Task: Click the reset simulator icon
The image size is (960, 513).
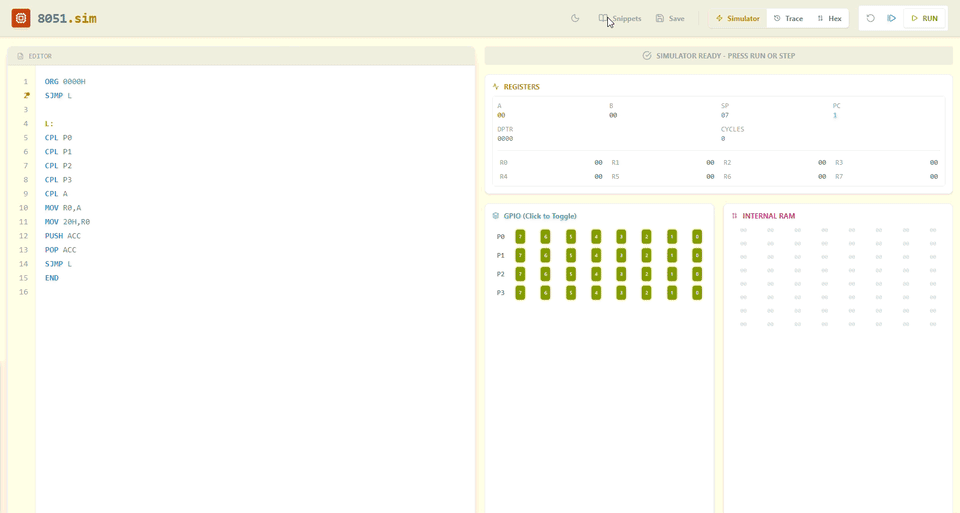Action: coord(870,18)
